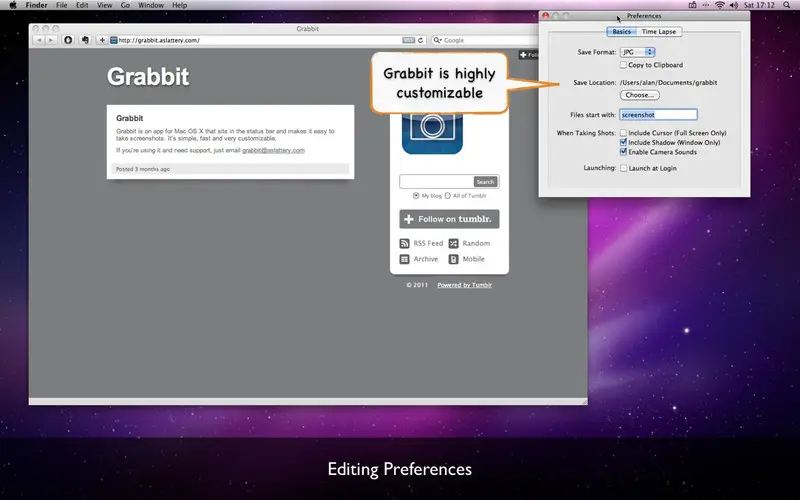Image resolution: width=800 pixels, height=500 pixels.
Task: Click the Google search field in Safari
Action: pos(485,40)
